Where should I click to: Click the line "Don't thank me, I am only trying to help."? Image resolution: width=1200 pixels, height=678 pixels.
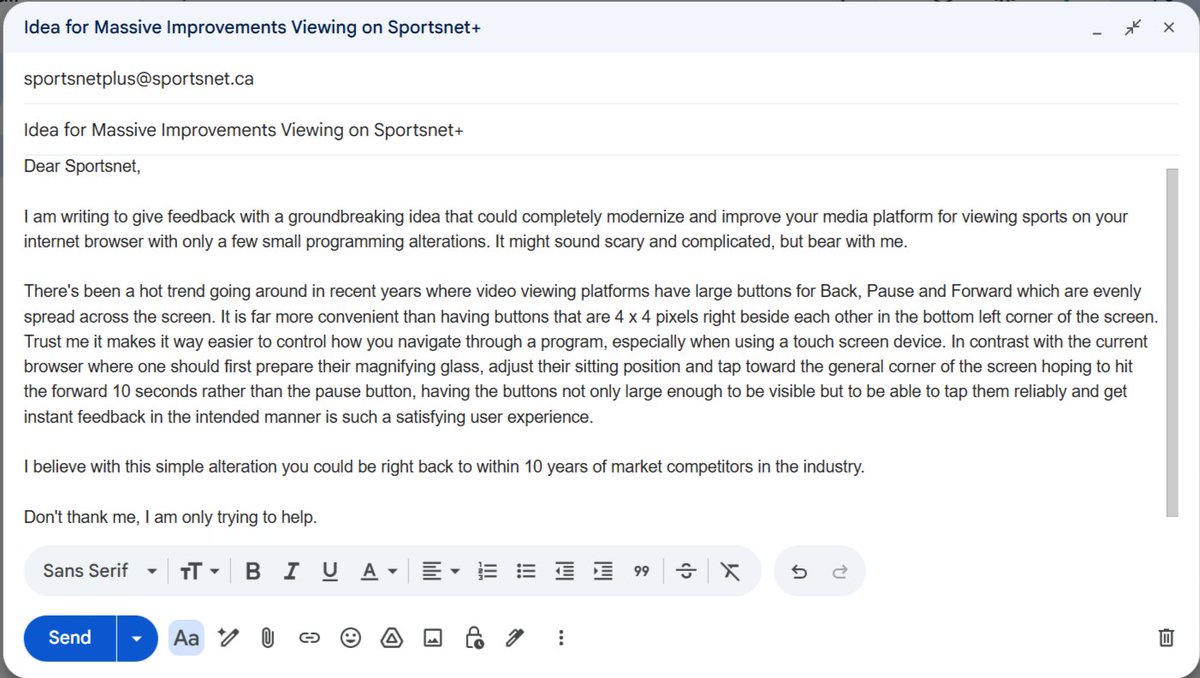170,518
